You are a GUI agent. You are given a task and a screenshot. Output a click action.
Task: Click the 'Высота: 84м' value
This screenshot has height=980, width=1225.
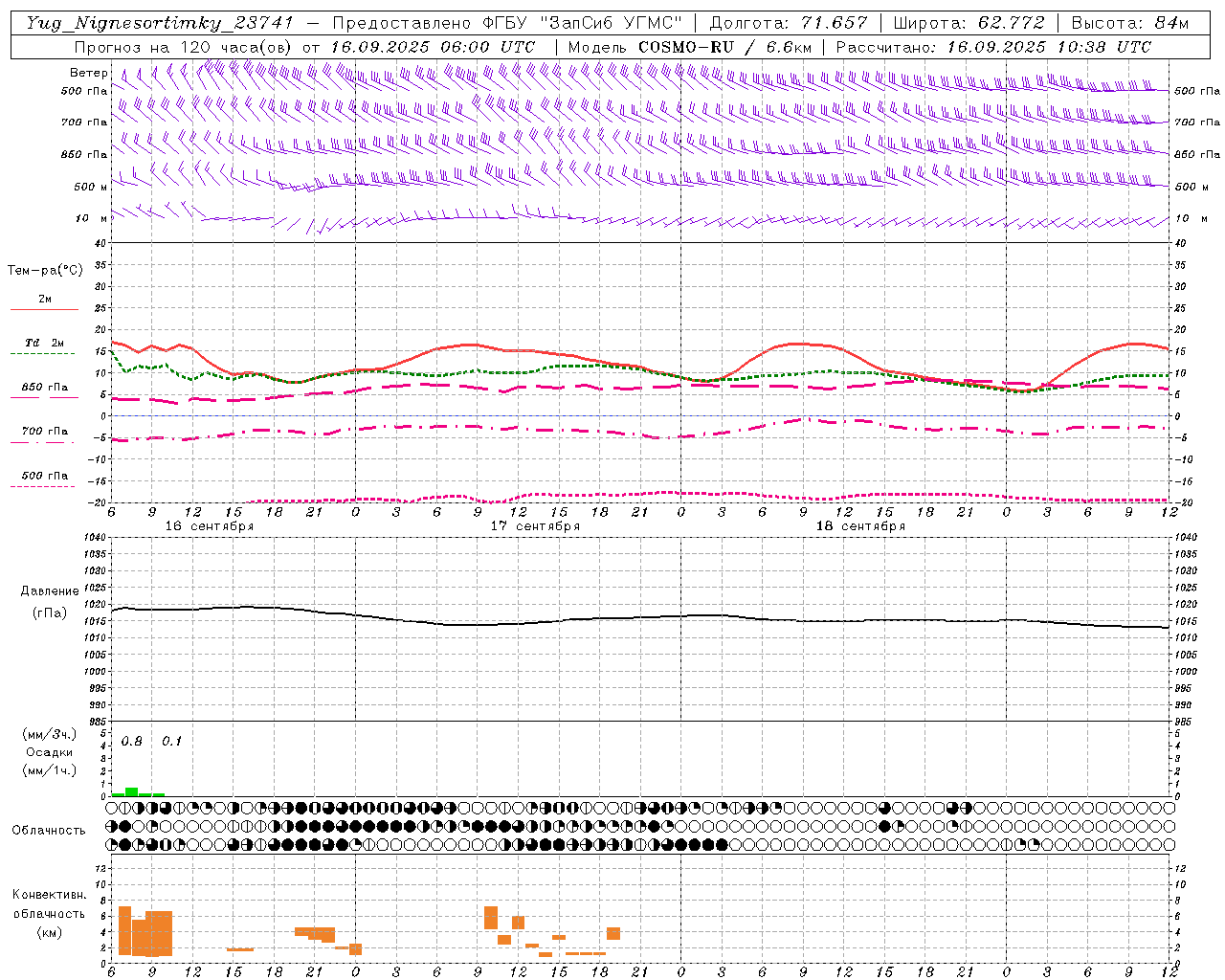(1130, 23)
